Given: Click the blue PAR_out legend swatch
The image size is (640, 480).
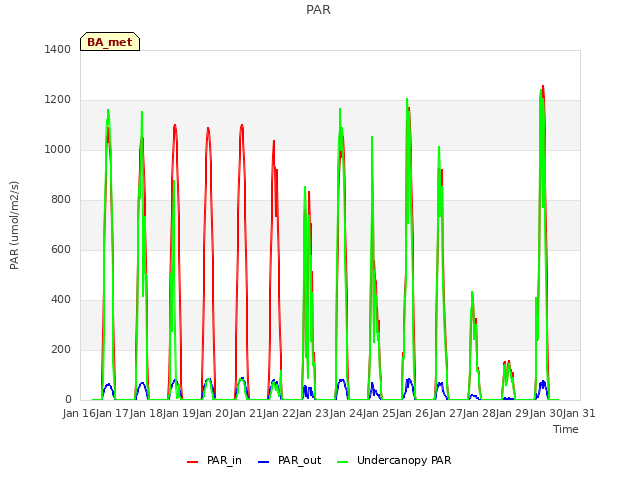Looking at the screenshot, I should (263, 462).
